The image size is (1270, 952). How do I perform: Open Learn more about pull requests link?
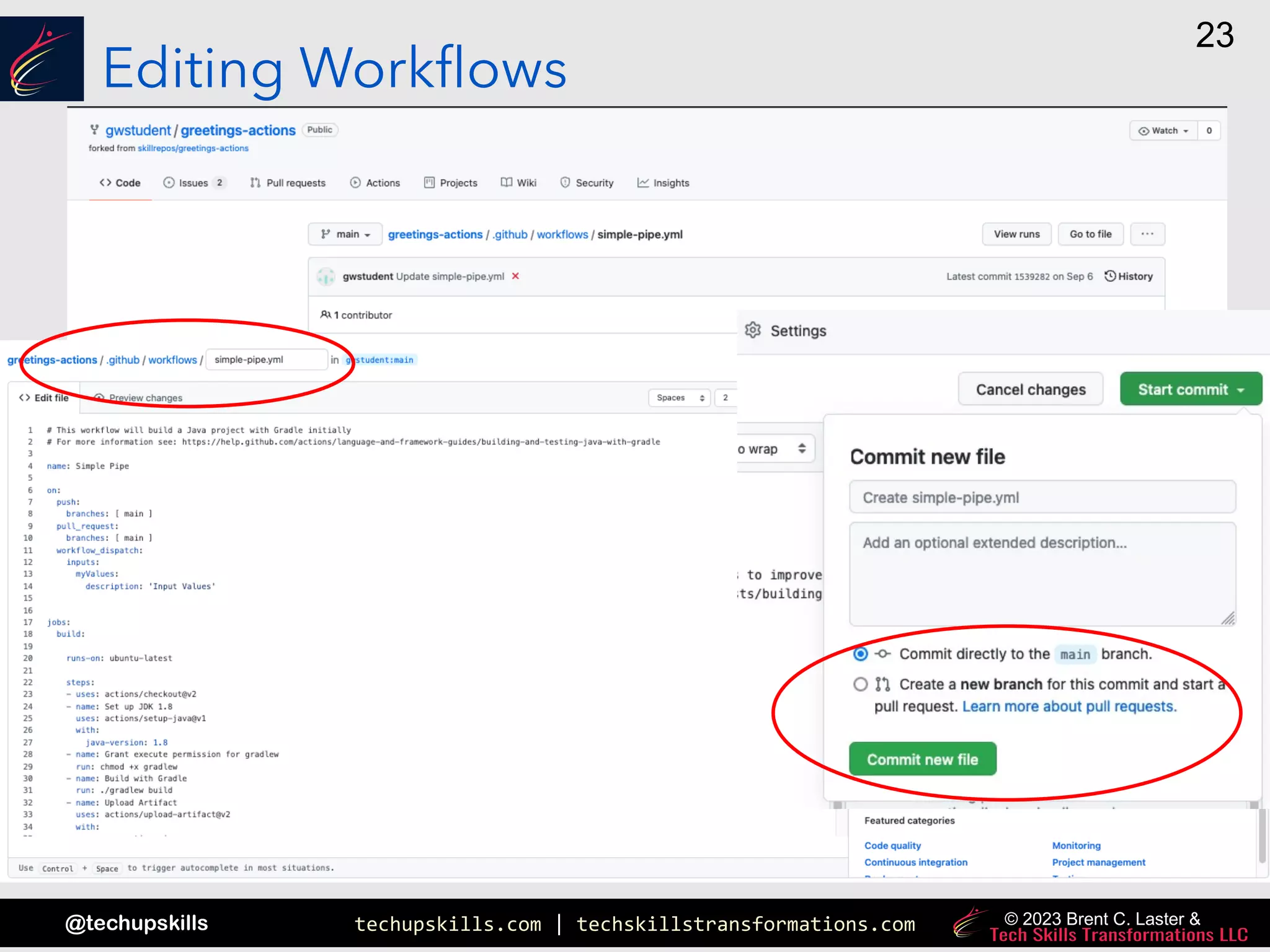1069,707
